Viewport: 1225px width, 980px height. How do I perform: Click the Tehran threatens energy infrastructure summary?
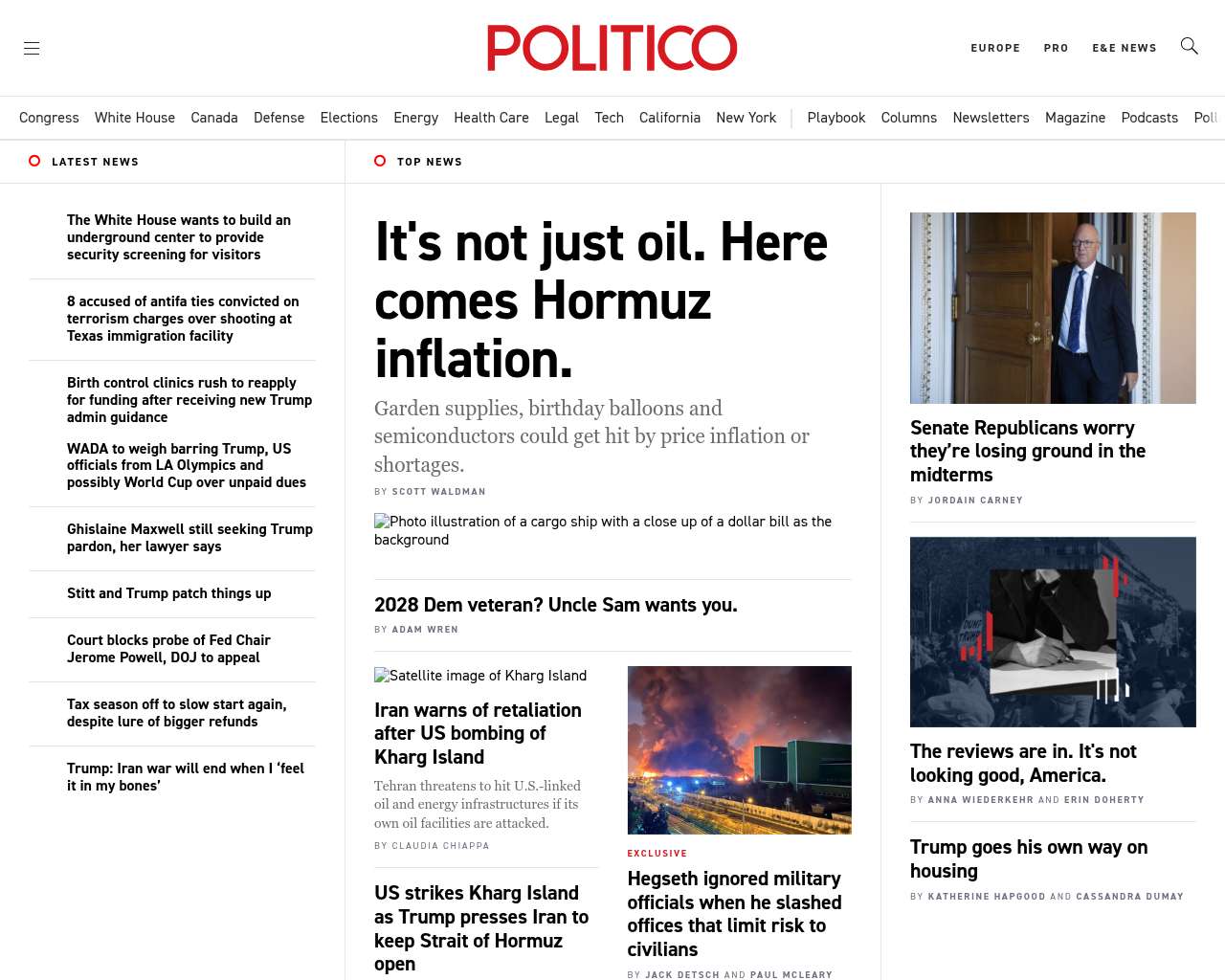(x=478, y=804)
